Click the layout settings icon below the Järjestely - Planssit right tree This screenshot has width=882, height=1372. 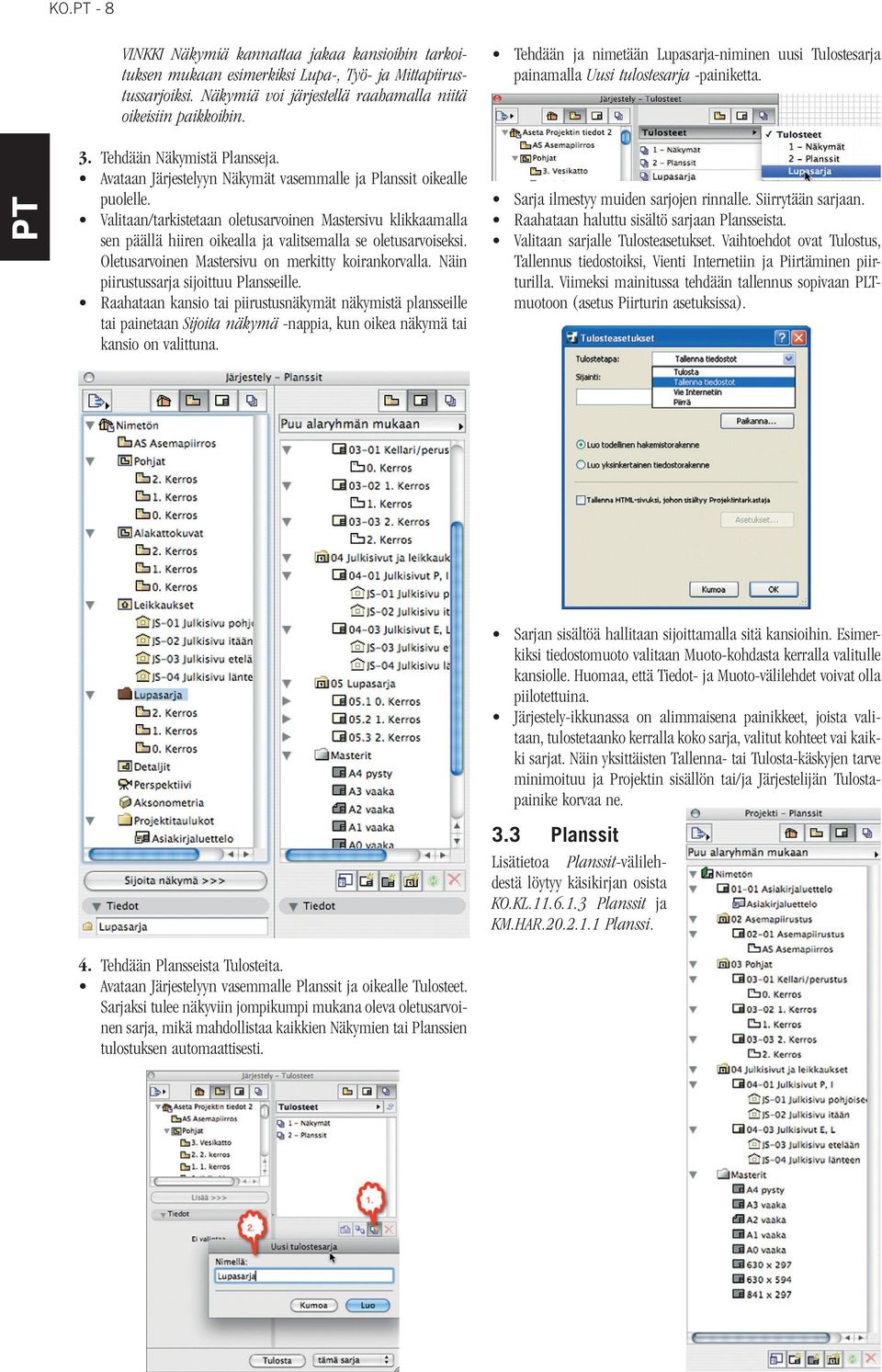coord(345,880)
